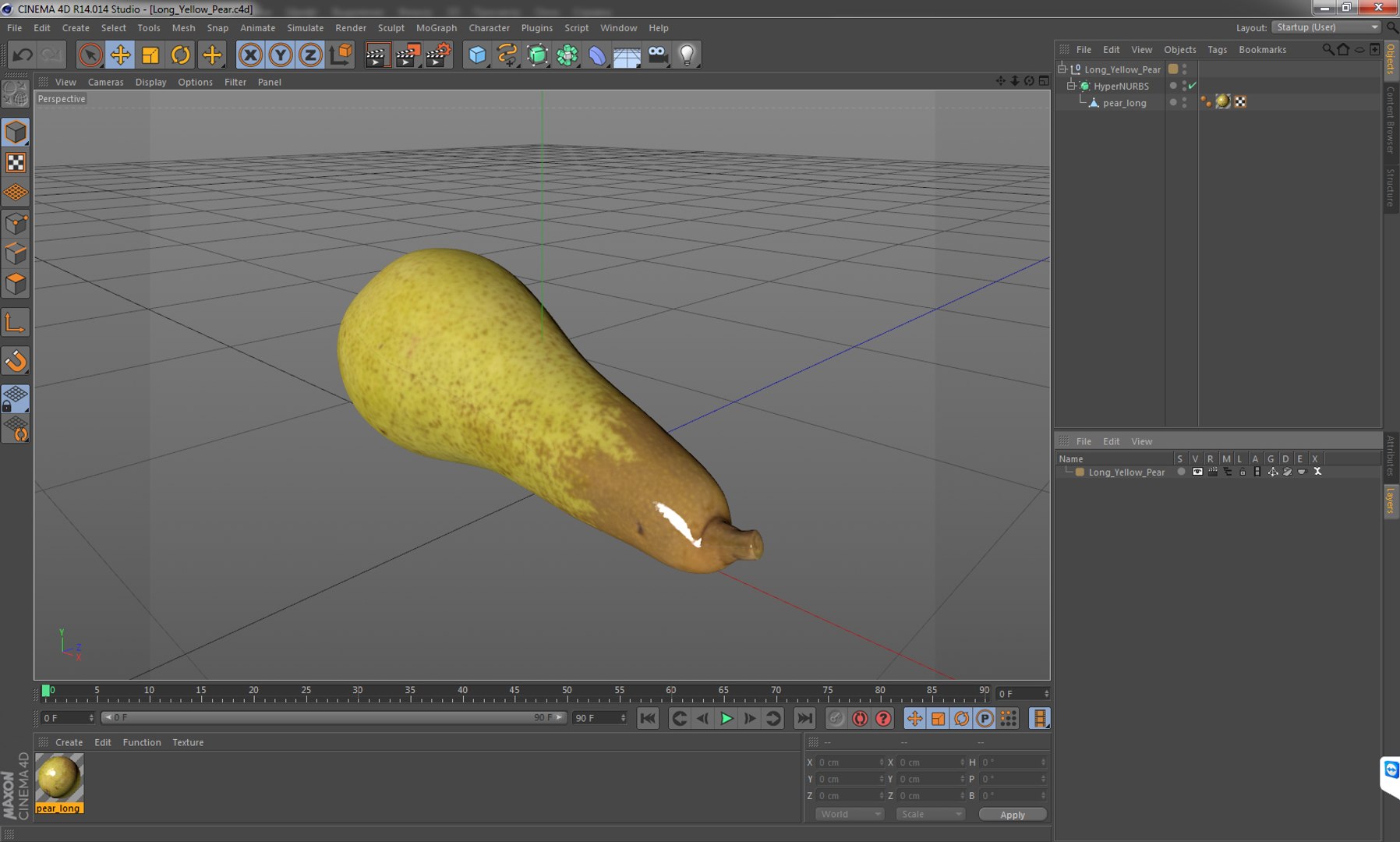Render to Picture Viewer

point(408,55)
